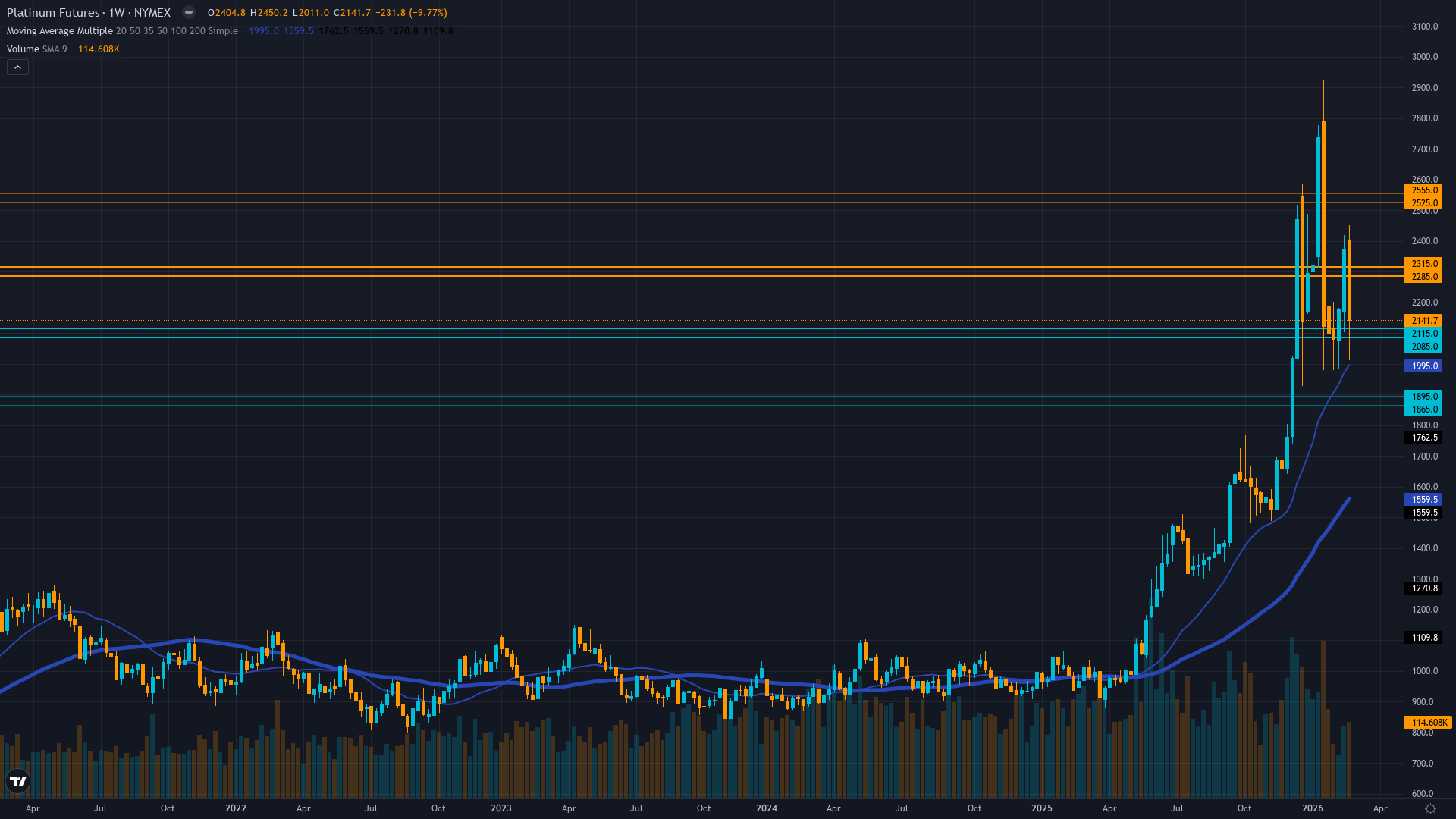Screen dimensions: 1456x819
Task: Click the change value −231.8 (−9.77%)
Action: click(x=411, y=13)
